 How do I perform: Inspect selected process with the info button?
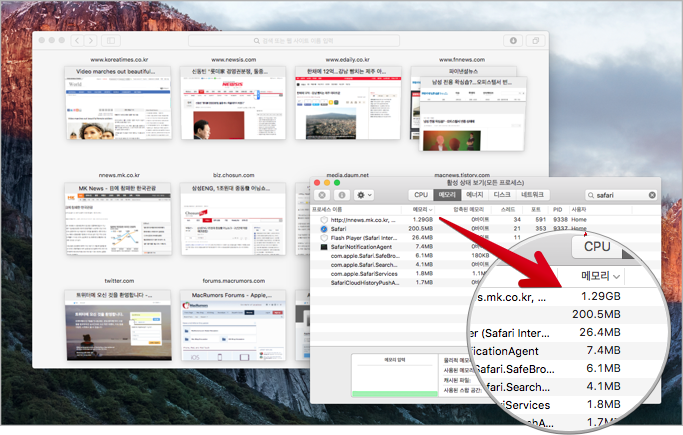(342, 195)
